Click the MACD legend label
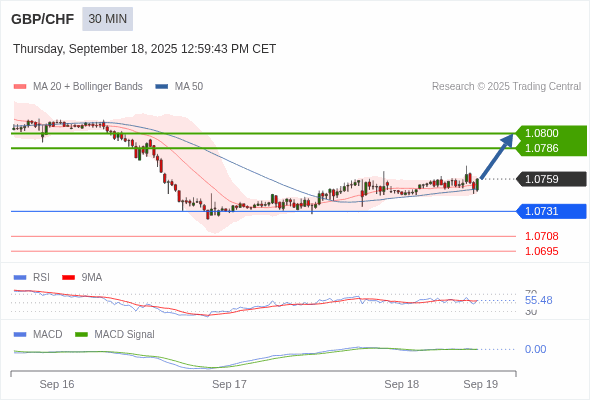This screenshot has width=590, height=400. point(48,335)
